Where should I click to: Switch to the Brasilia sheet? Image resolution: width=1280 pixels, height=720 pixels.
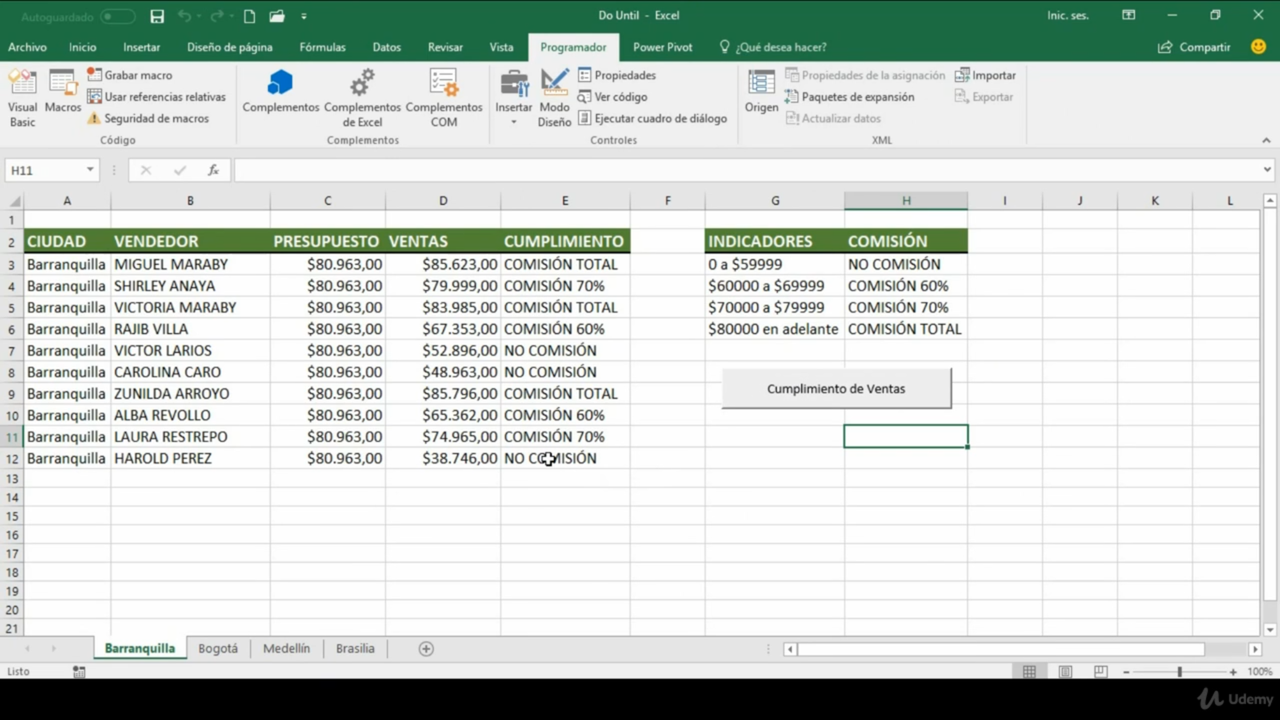click(355, 648)
